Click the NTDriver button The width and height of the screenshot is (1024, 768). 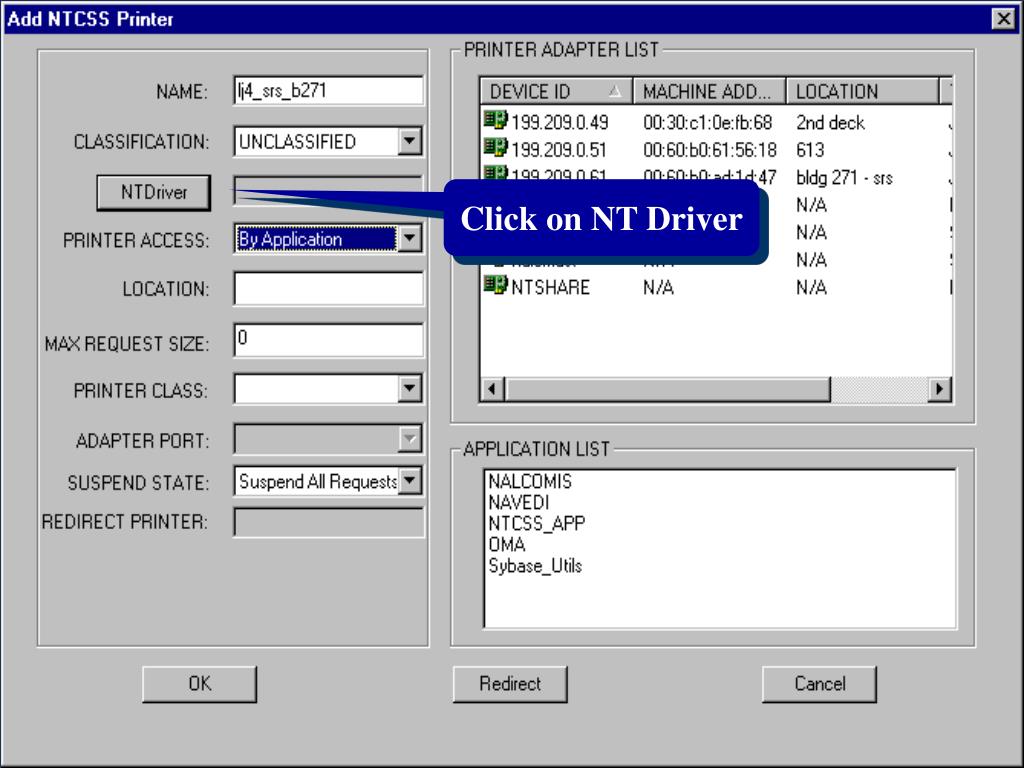(x=153, y=193)
